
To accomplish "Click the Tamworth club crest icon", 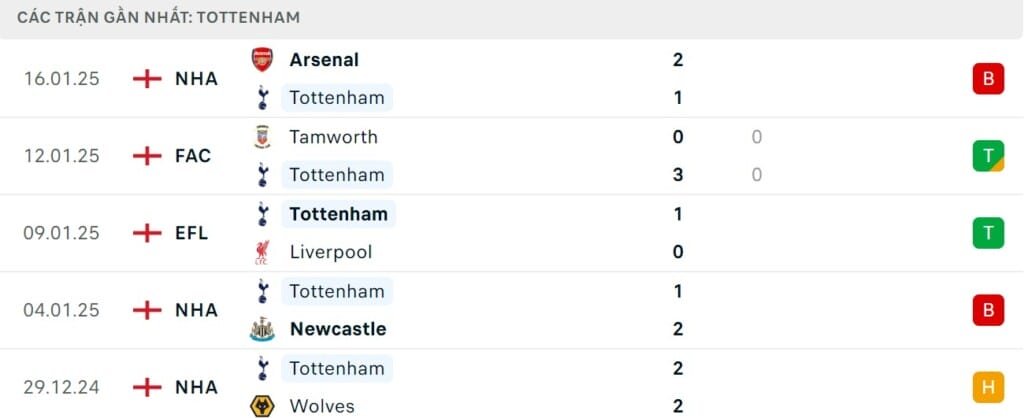I will (262, 137).
